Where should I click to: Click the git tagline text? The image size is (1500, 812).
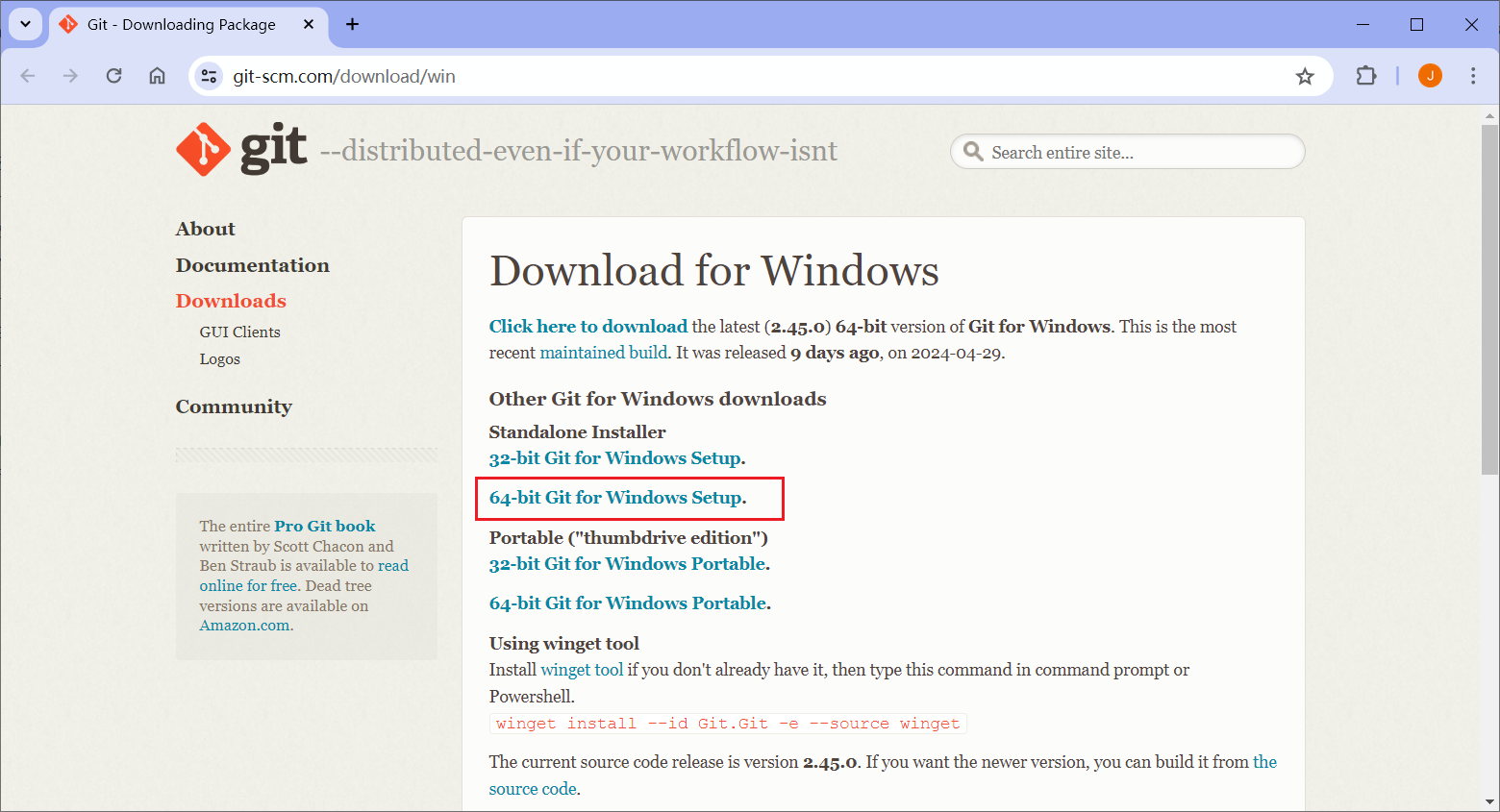pyautogui.click(x=579, y=151)
